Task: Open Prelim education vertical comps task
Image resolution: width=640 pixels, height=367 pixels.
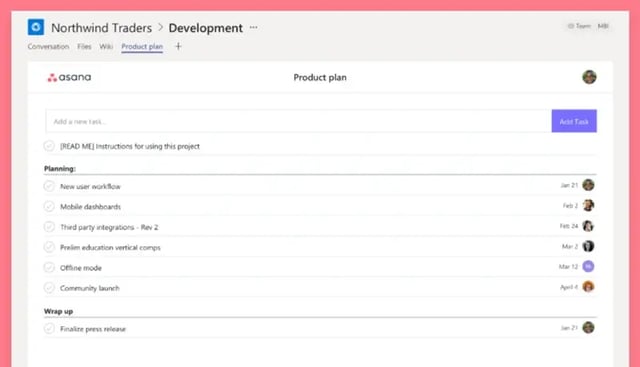Action: pos(110,247)
